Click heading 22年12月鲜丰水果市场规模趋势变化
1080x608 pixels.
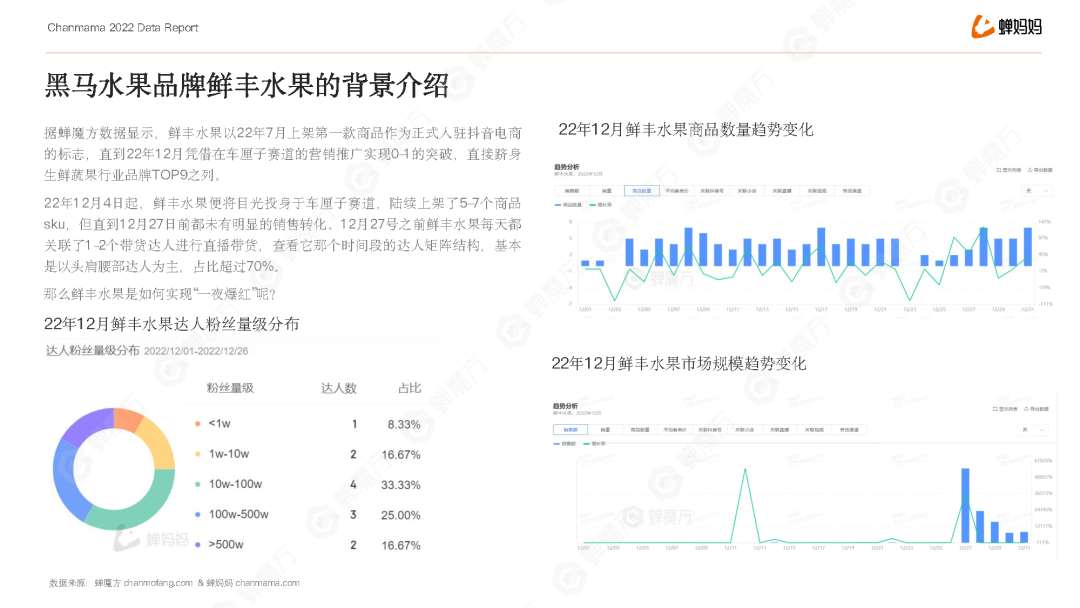pos(678,364)
